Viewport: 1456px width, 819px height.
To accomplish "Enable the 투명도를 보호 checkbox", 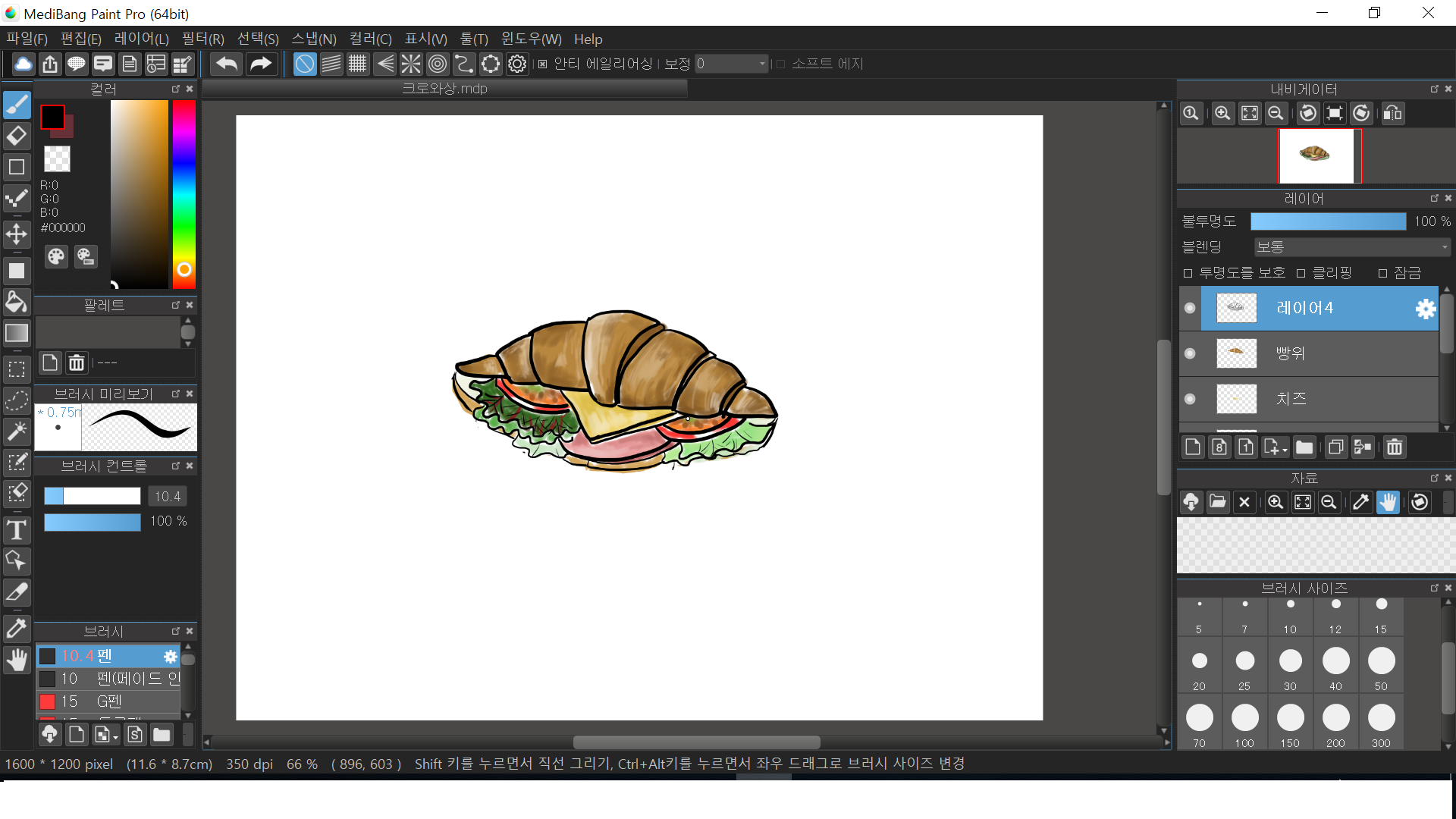I will click(1188, 273).
